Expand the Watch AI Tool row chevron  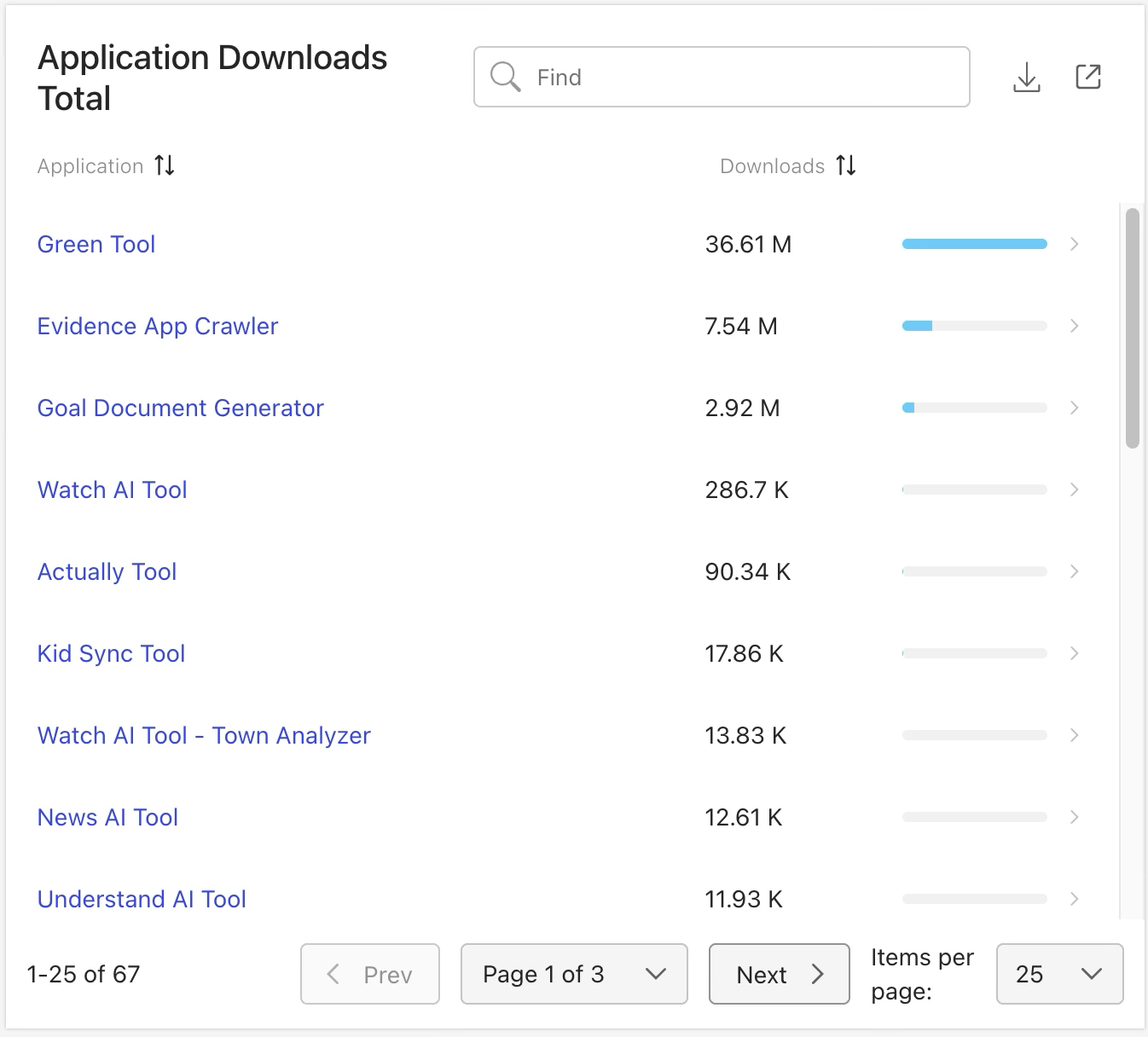click(1075, 490)
